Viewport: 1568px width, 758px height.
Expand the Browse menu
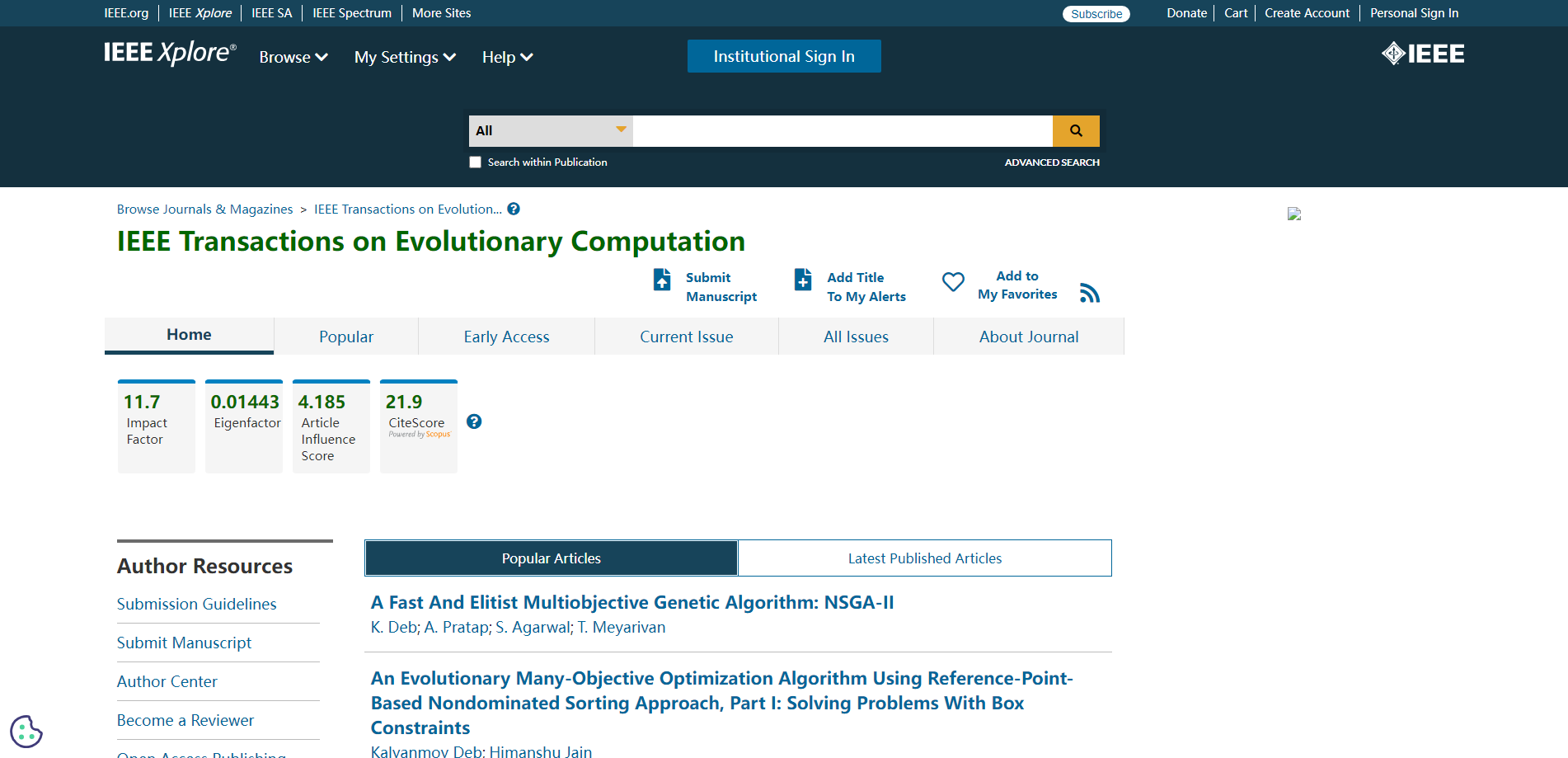click(293, 57)
